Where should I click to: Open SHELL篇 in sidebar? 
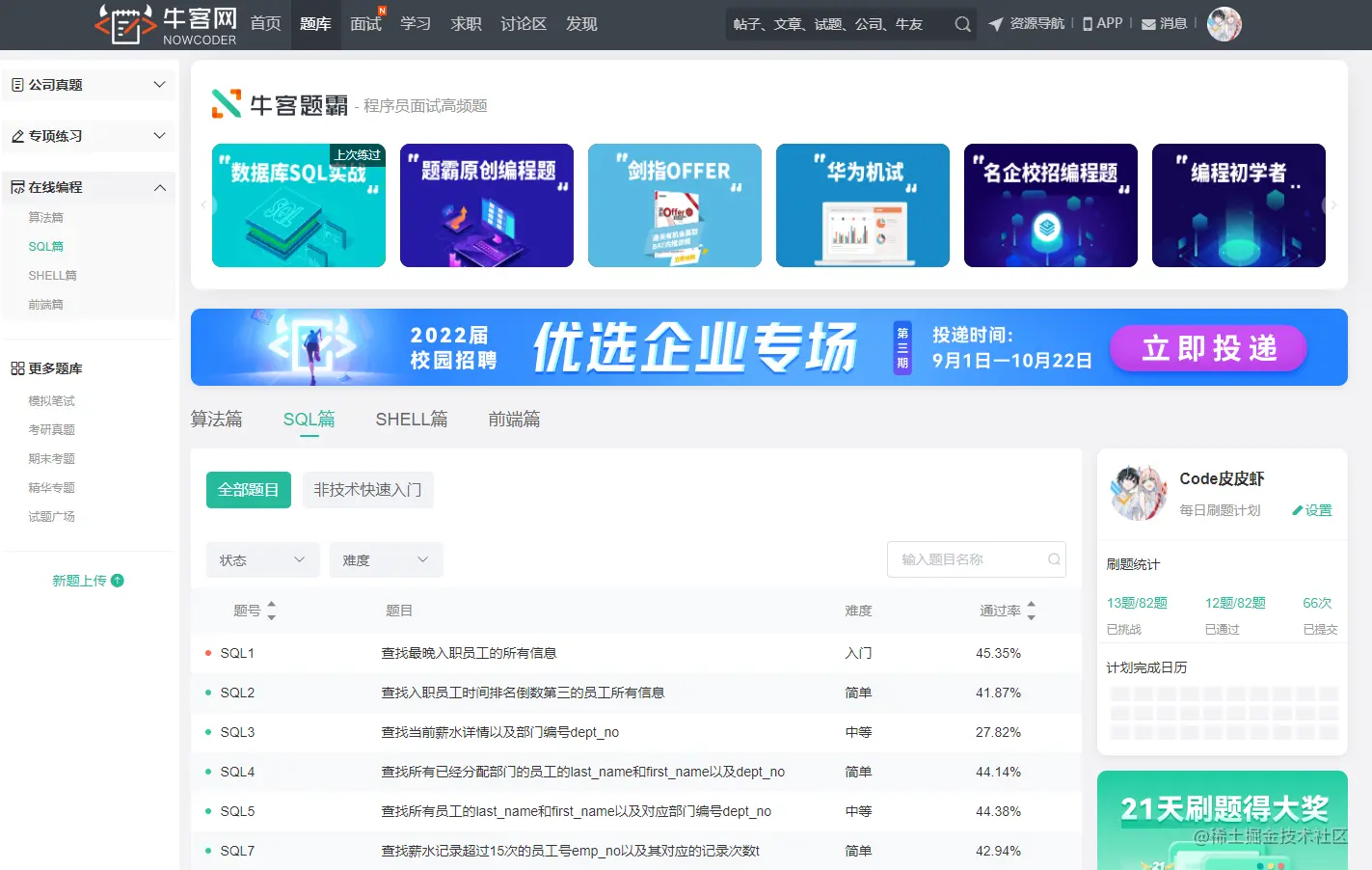coord(52,276)
